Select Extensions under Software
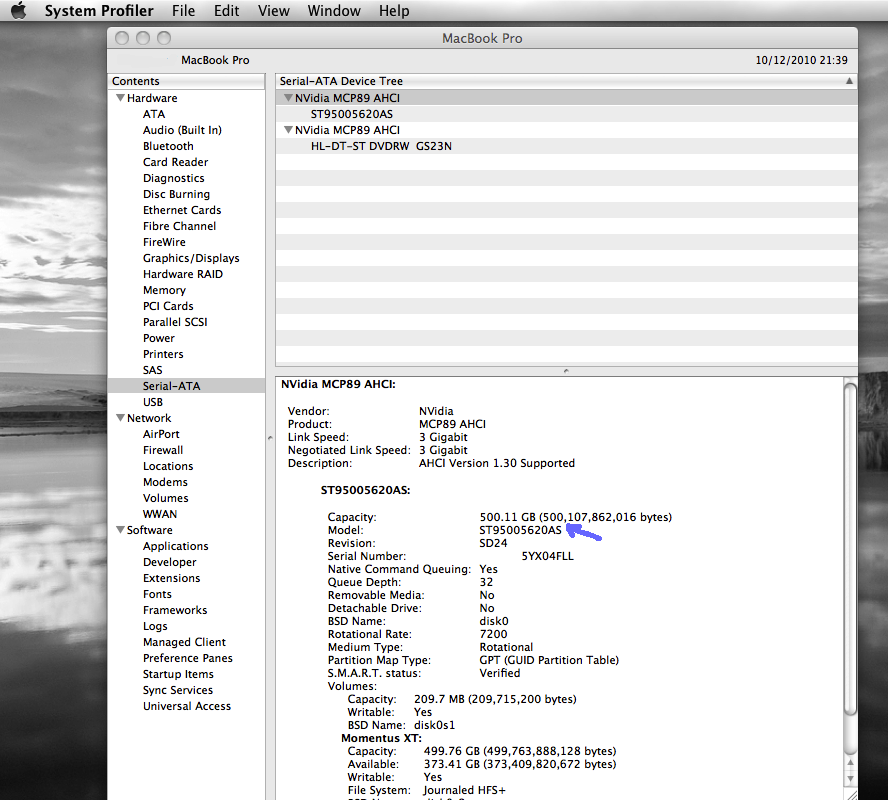 (x=172, y=578)
